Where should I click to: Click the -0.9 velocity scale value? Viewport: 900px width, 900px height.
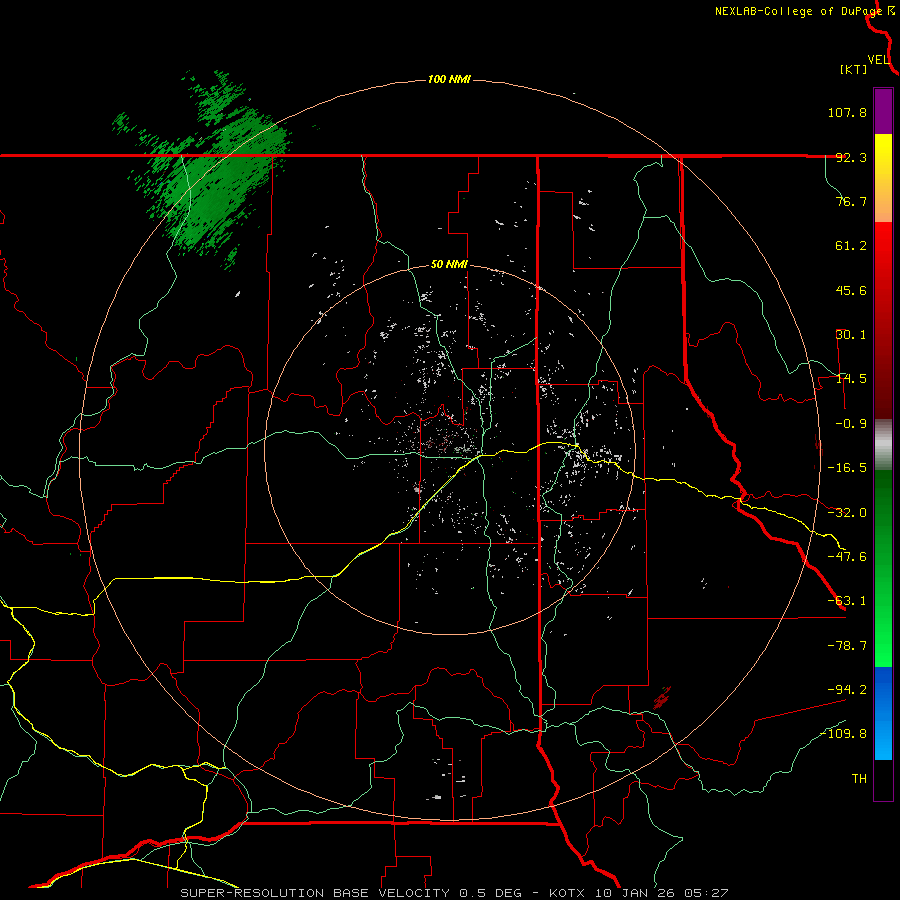click(x=851, y=424)
